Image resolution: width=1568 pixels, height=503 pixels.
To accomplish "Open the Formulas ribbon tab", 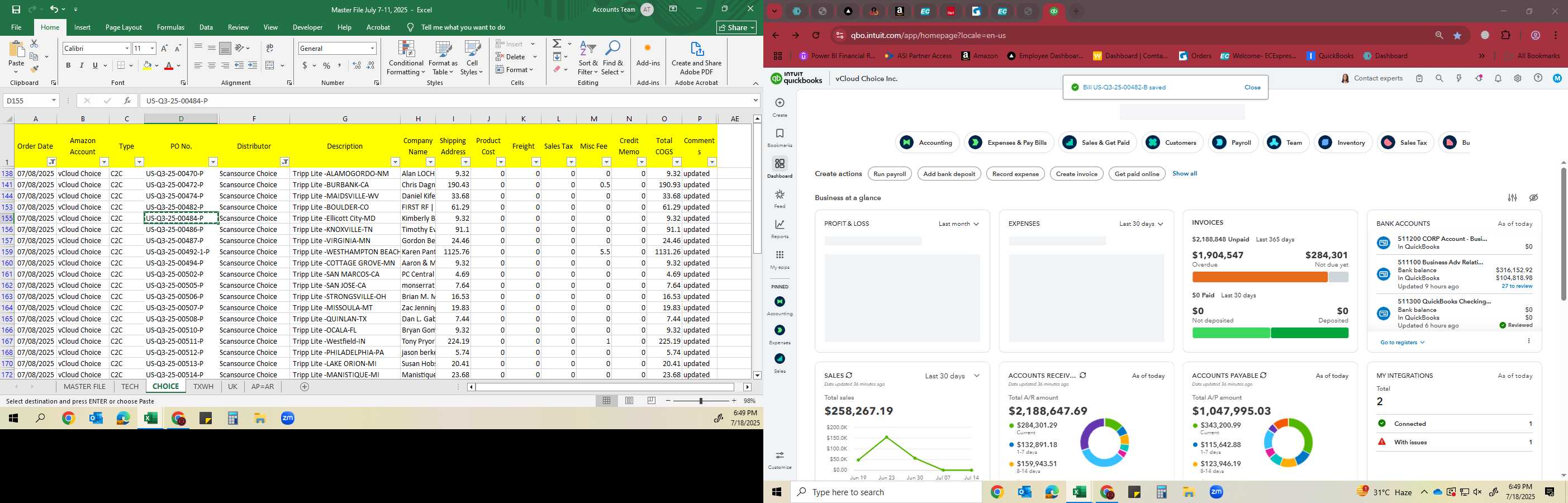I will [x=170, y=27].
